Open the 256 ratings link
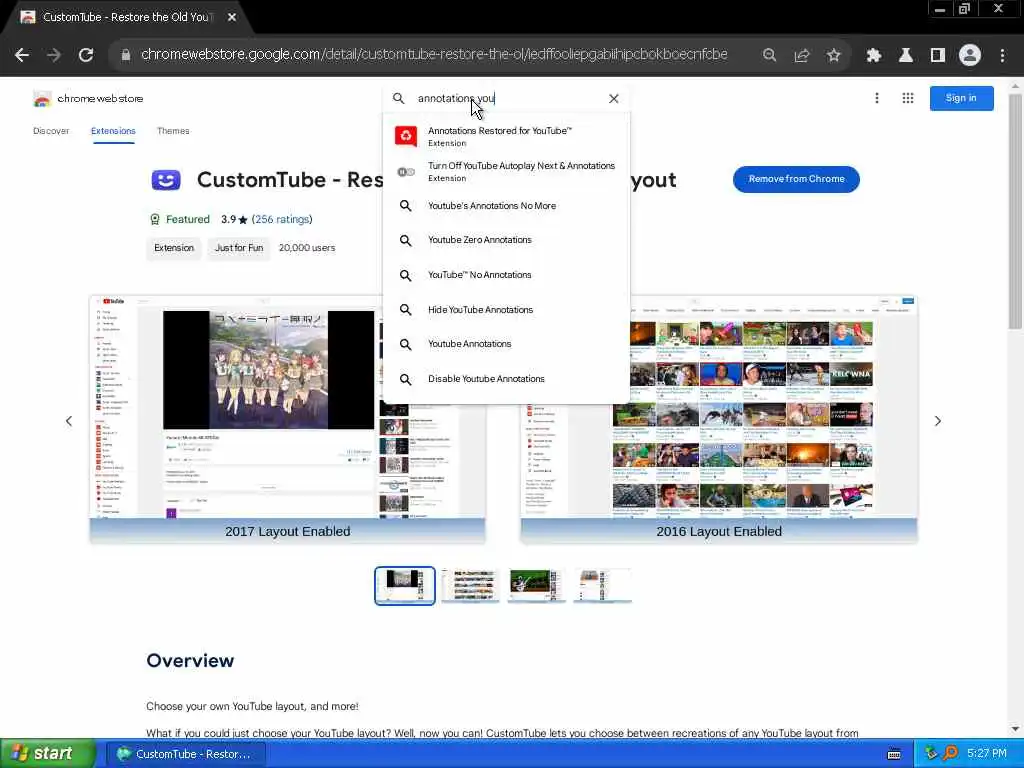The width and height of the screenshot is (1024, 768). [x=282, y=219]
